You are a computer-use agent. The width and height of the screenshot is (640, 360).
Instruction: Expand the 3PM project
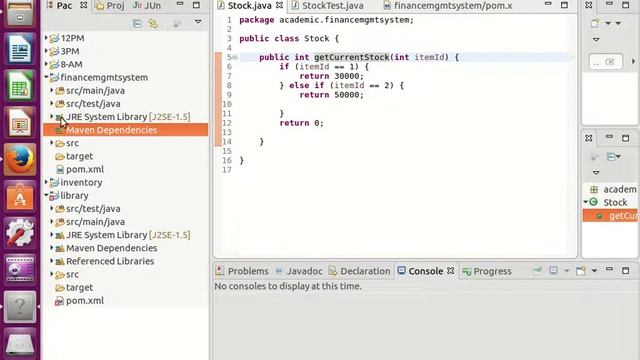(x=46, y=51)
